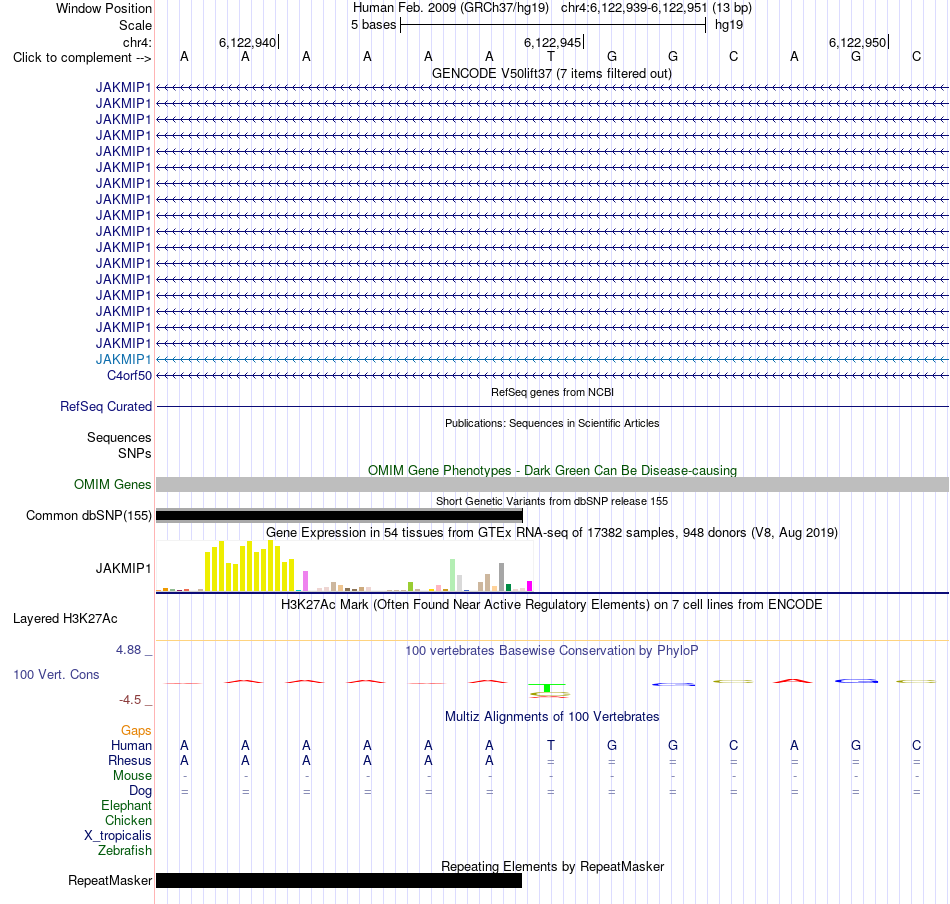950x904 pixels.
Task: Click the RepeatMasker track label
Action: coord(110,880)
